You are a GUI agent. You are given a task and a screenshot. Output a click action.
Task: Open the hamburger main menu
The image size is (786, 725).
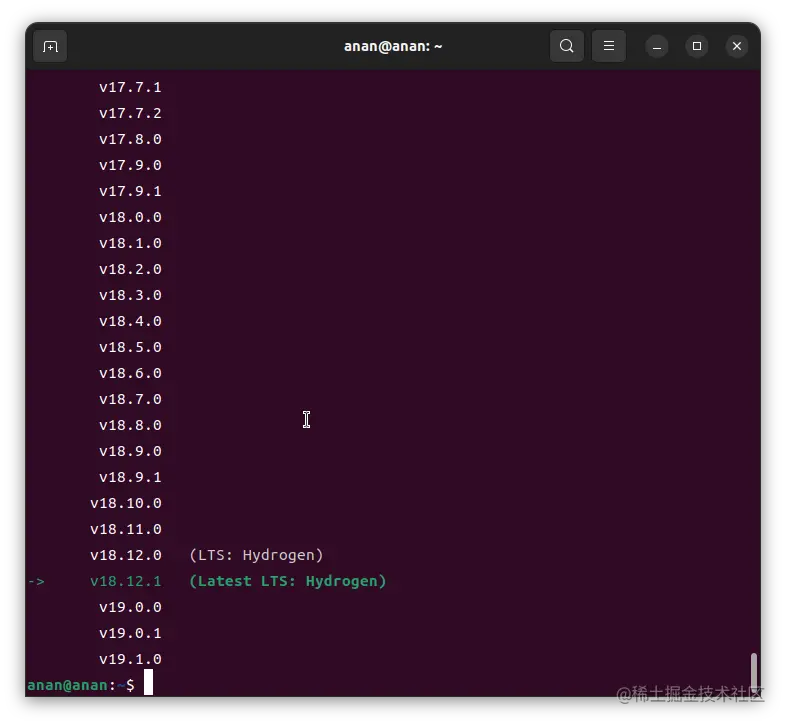(x=609, y=46)
